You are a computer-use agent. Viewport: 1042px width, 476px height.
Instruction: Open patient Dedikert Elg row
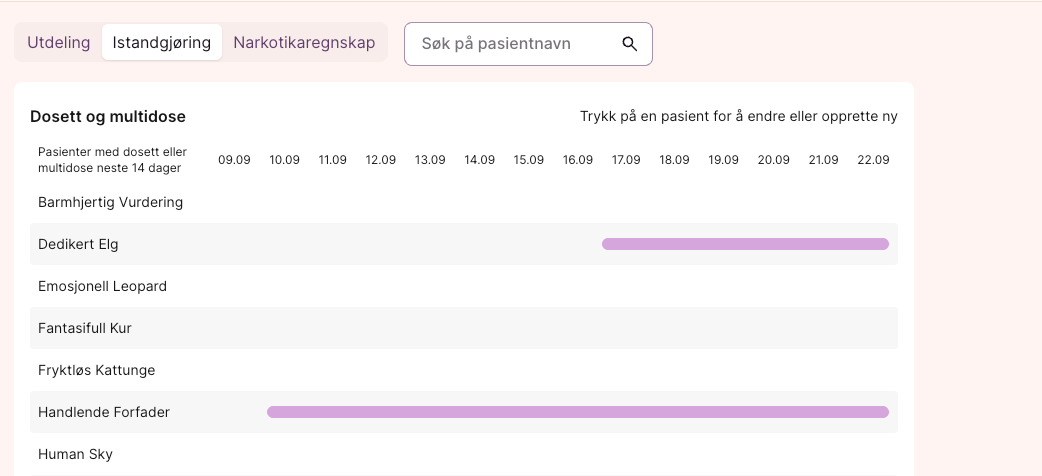(x=78, y=244)
